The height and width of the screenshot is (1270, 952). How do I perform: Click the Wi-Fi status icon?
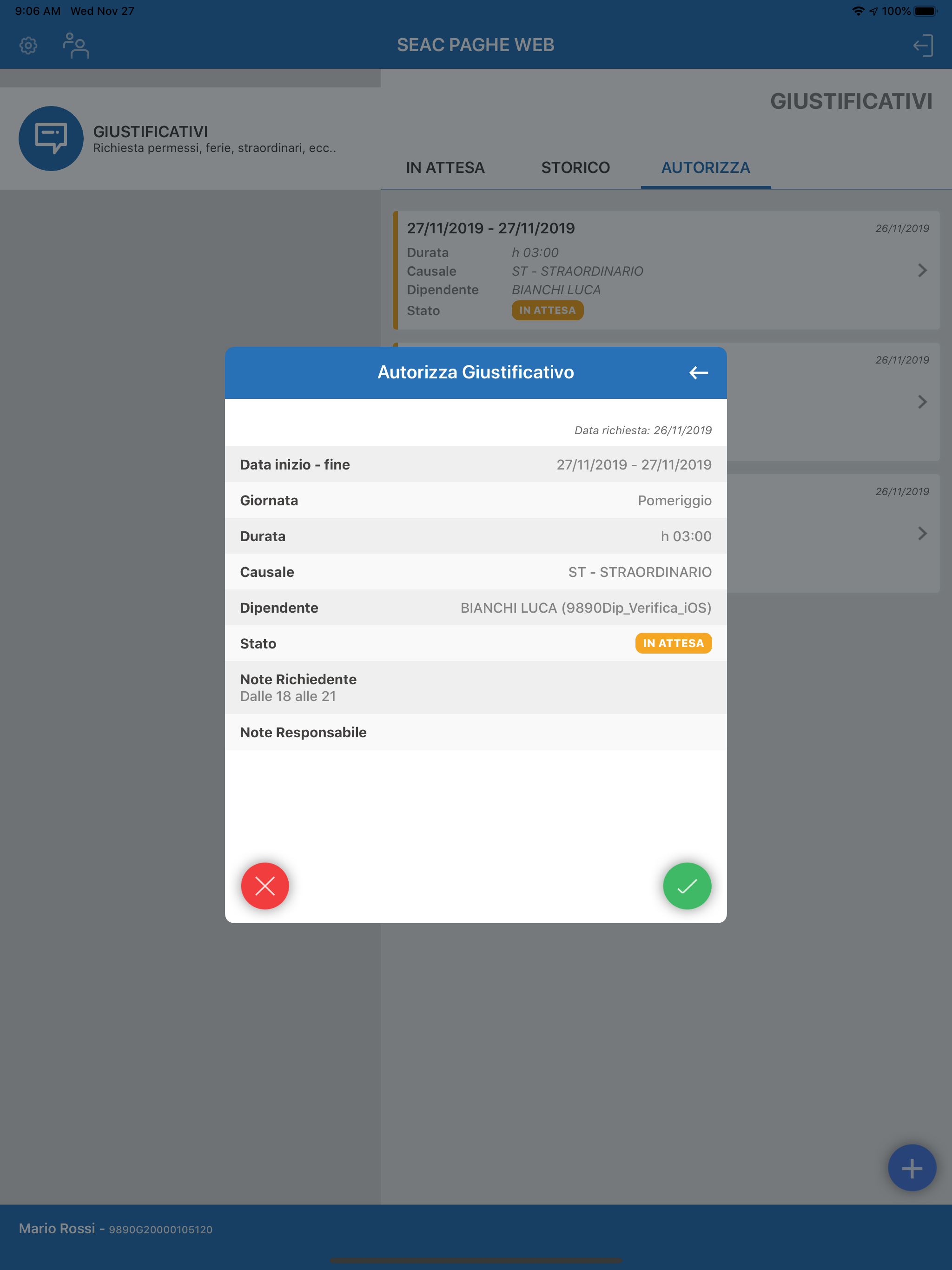(858, 11)
